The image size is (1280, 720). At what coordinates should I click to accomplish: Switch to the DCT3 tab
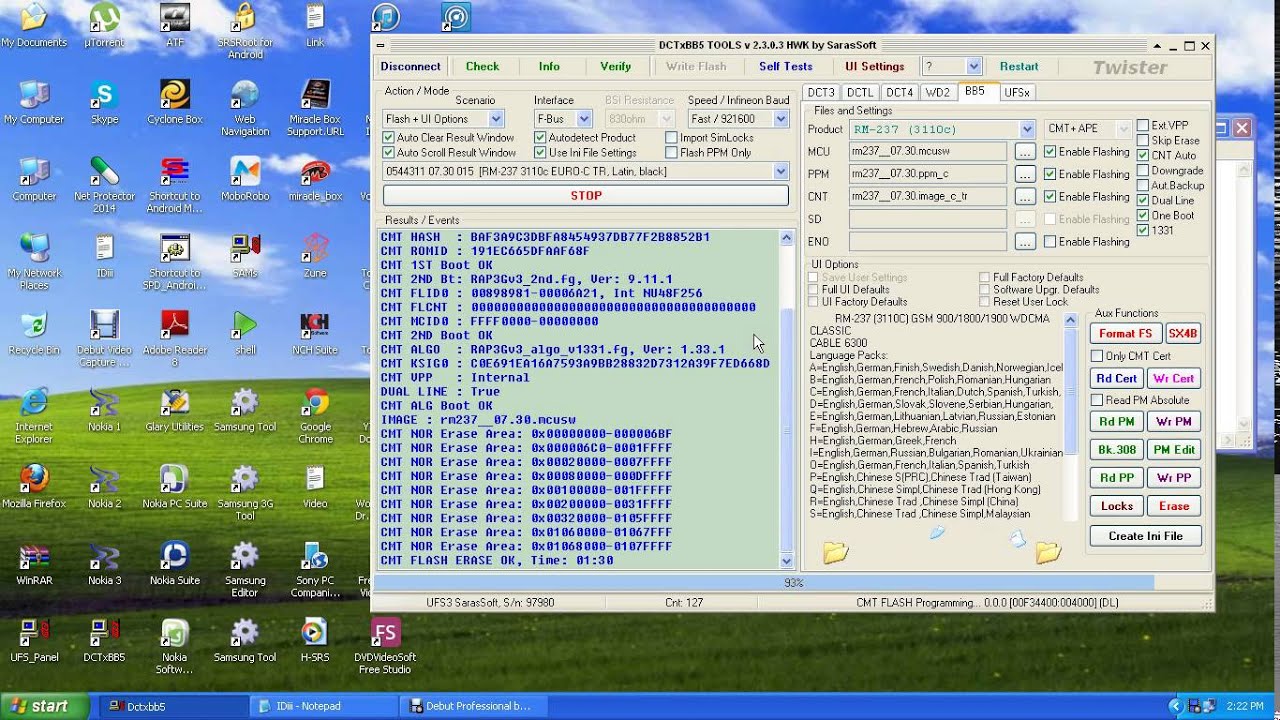[821, 92]
